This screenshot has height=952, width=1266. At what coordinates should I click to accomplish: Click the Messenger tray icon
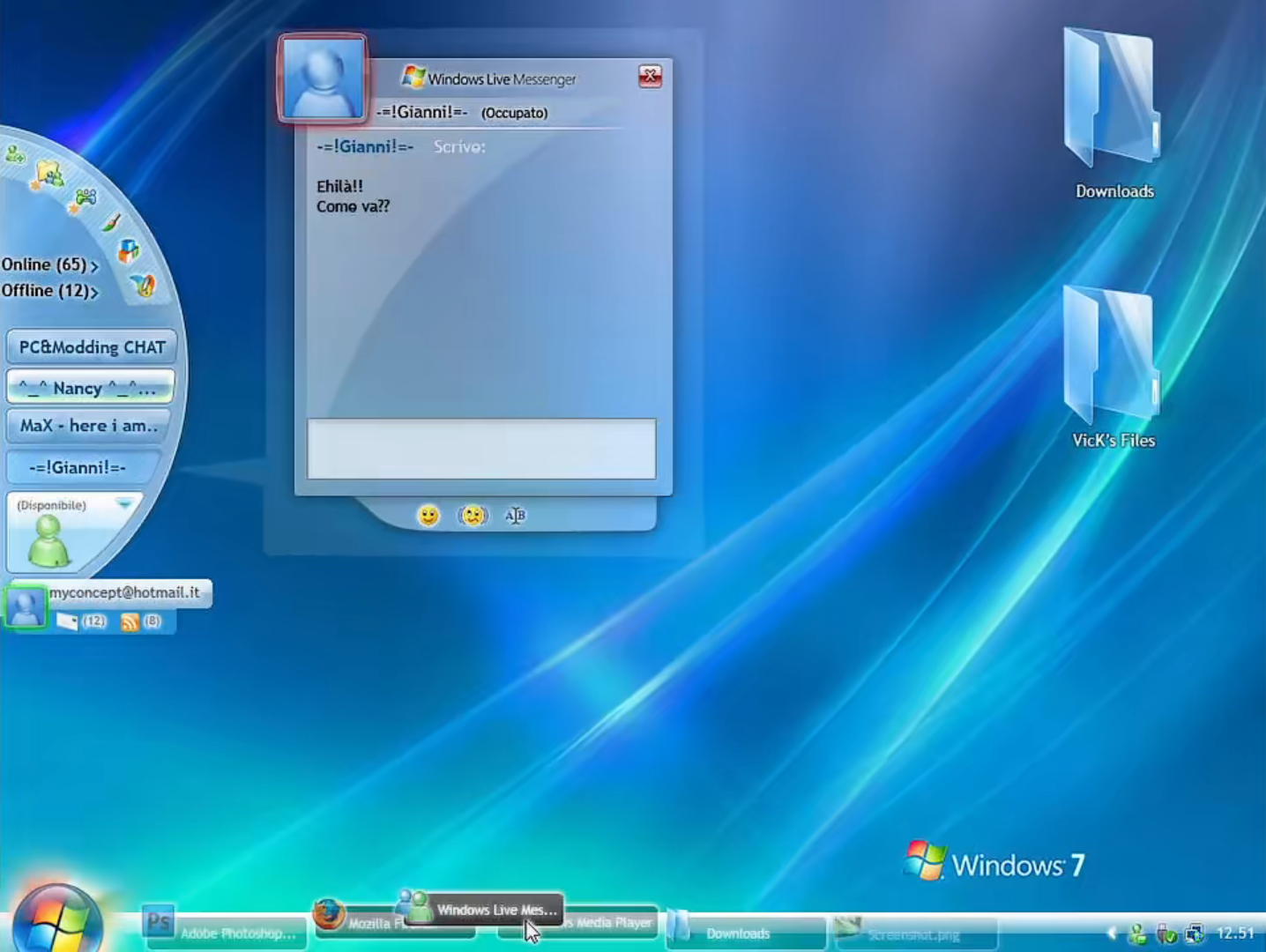pos(1137,933)
